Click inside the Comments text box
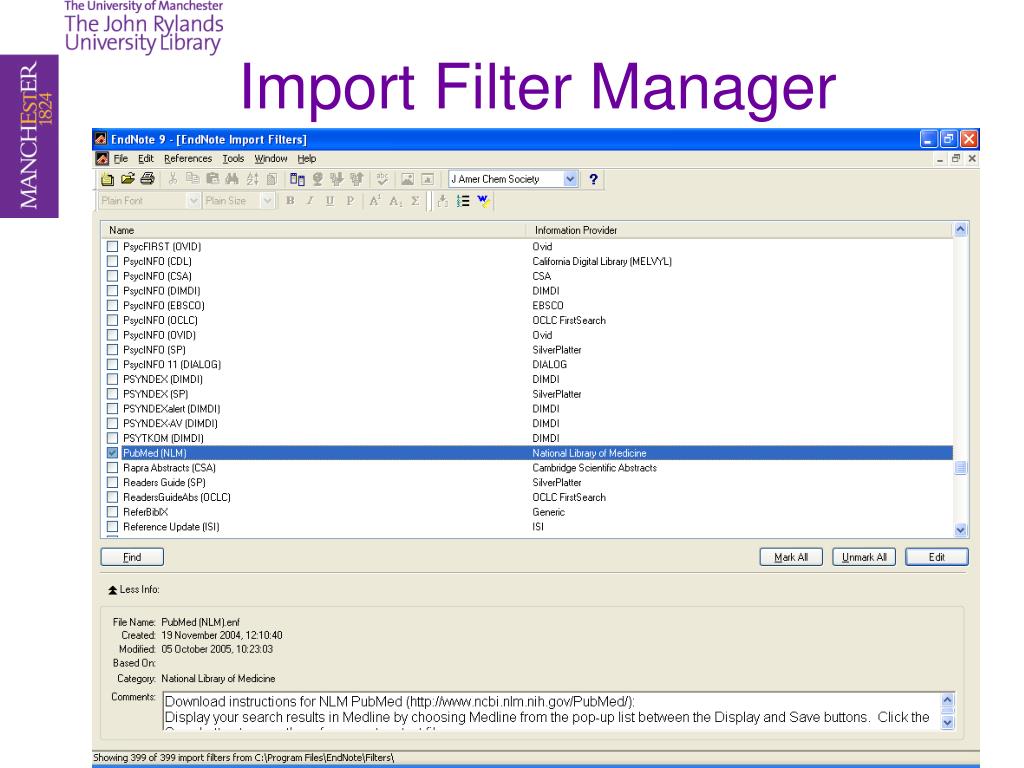The image size is (1024, 768). click(x=552, y=711)
